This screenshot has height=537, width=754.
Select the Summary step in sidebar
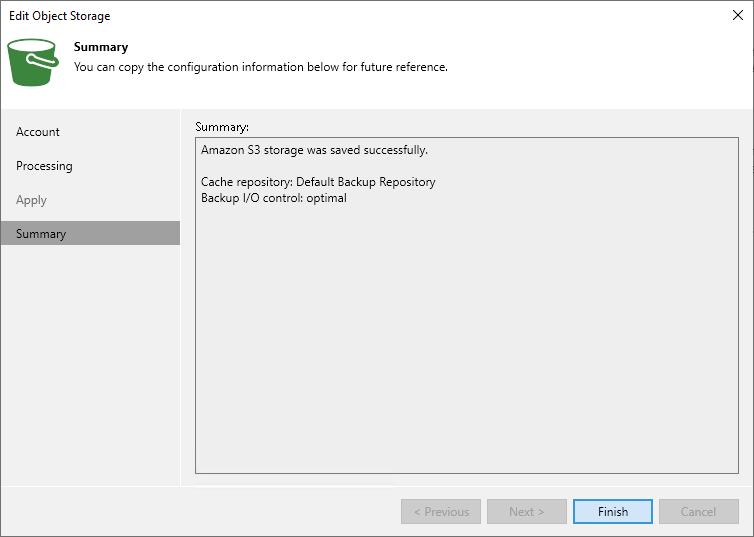90,233
